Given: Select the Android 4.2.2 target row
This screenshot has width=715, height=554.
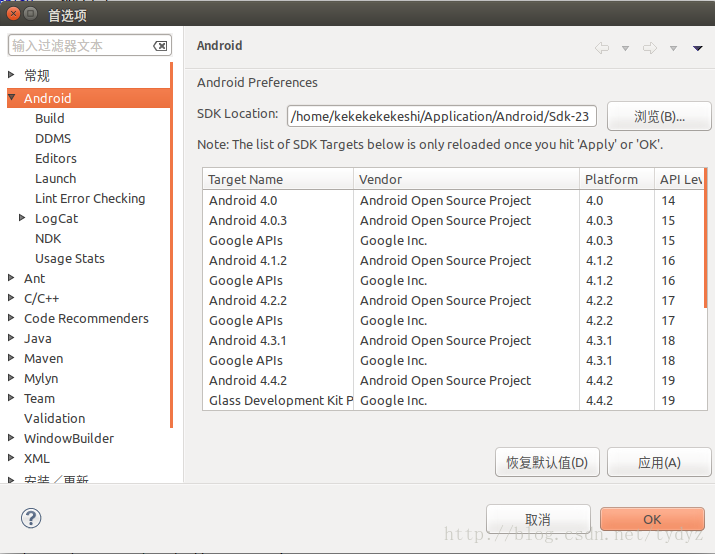Looking at the screenshot, I should 454,300.
